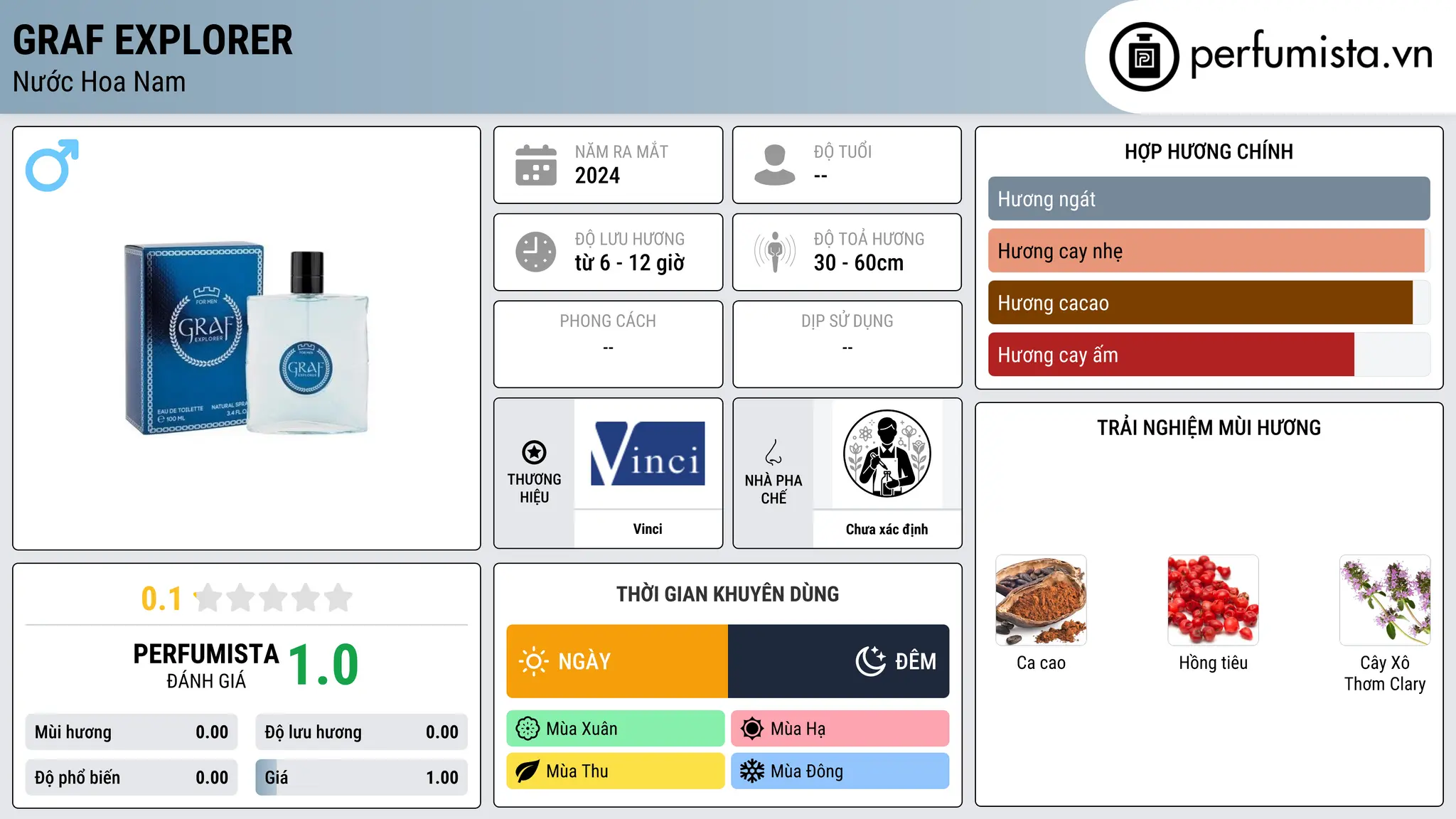Click the sillage icon beside ĐỘ TOẢ HƯƠNG

coord(775,252)
